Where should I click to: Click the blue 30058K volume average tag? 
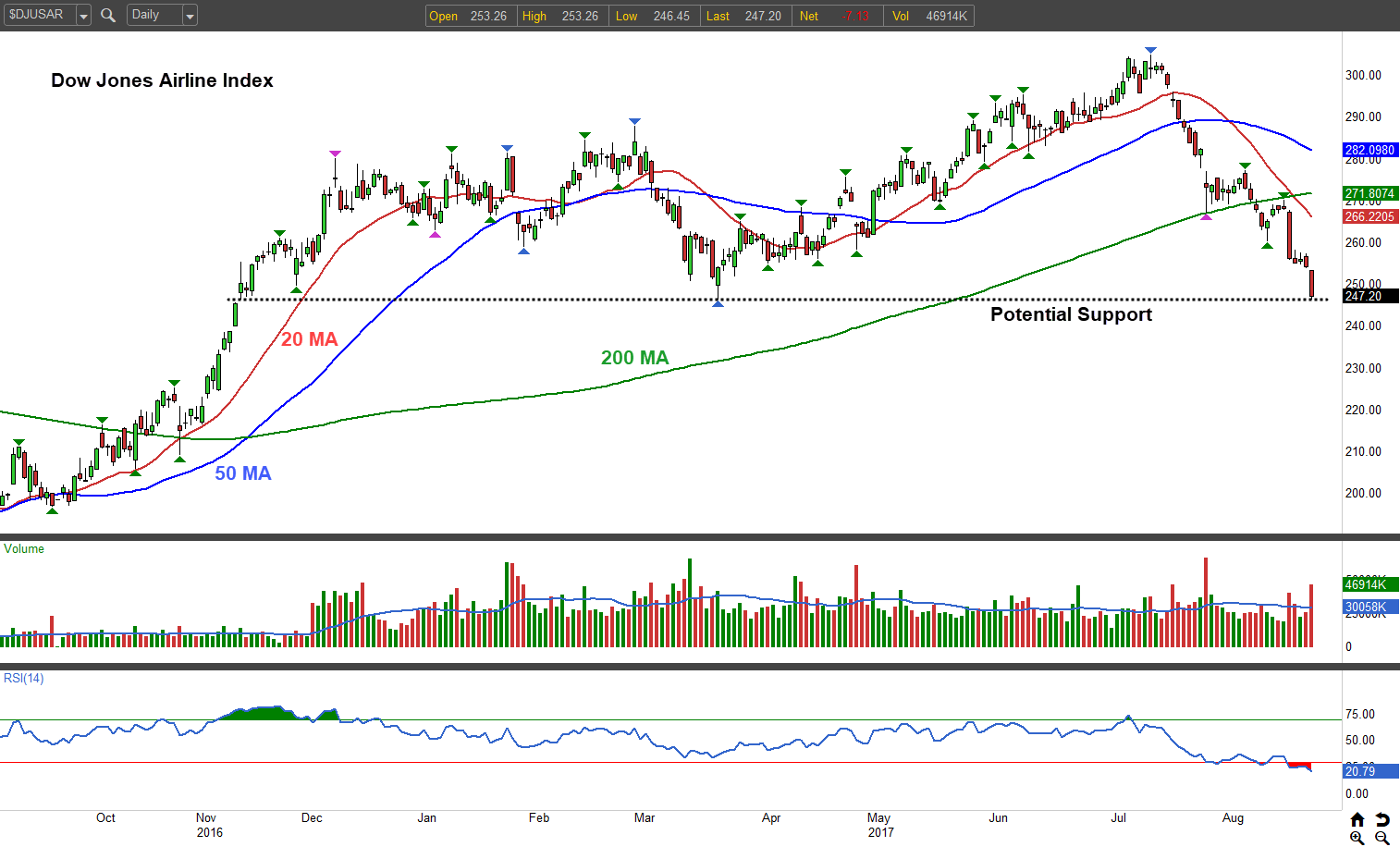tap(1370, 608)
